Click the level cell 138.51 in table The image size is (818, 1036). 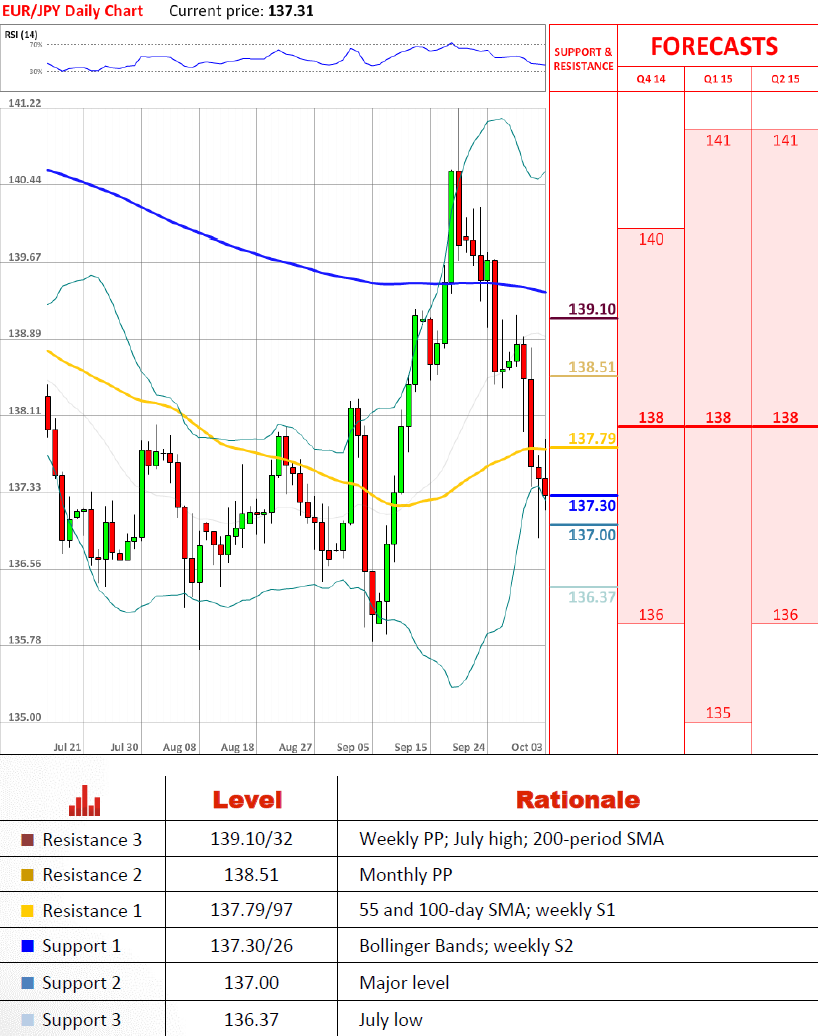[251, 875]
